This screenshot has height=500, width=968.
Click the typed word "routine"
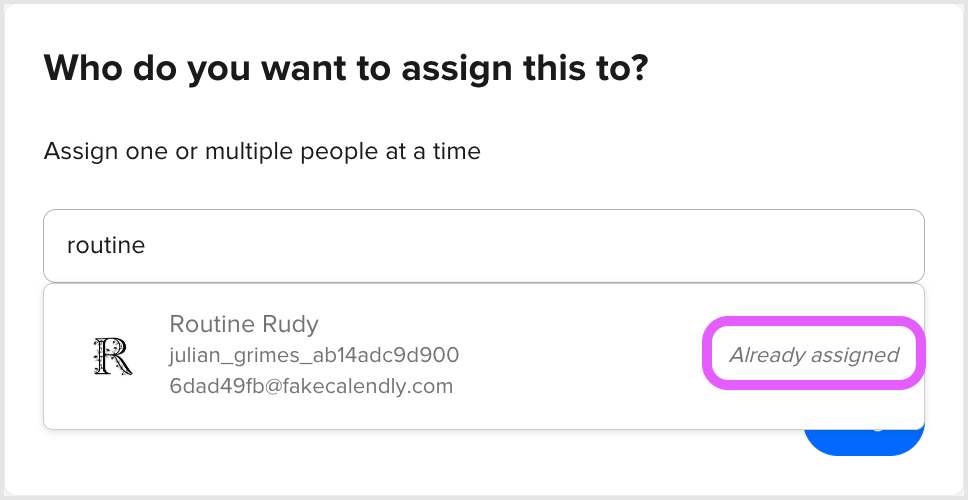pyautogui.click(x=106, y=246)
